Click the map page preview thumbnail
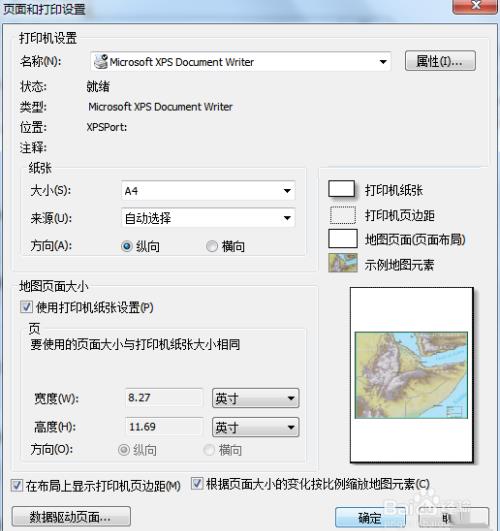Screen dimensions: 500x531 coord(411,375)
